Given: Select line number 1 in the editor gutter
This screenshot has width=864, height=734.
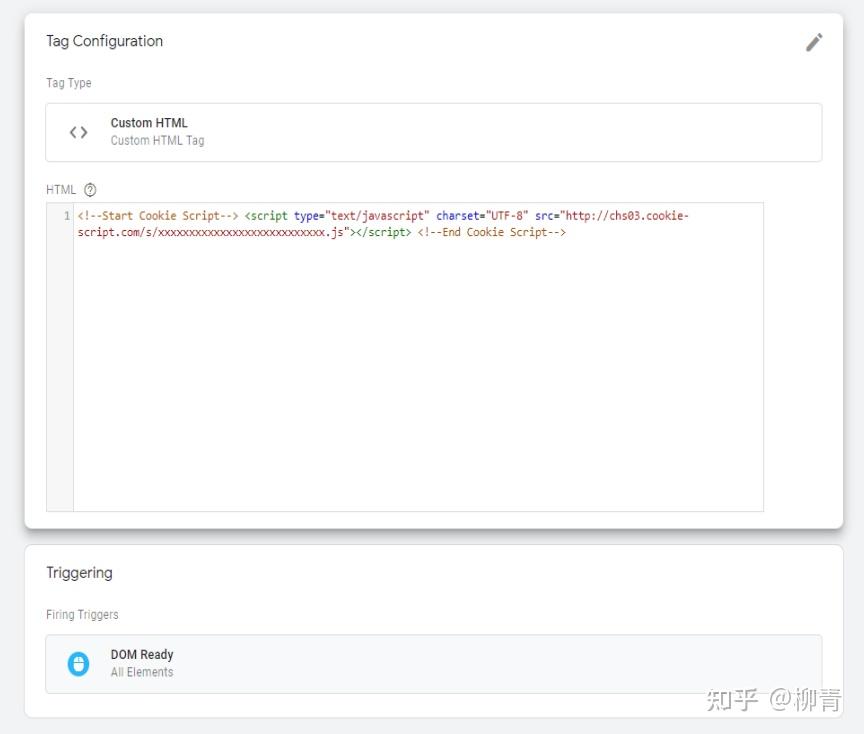Looking at the screenshot, I should pos(66,215).
